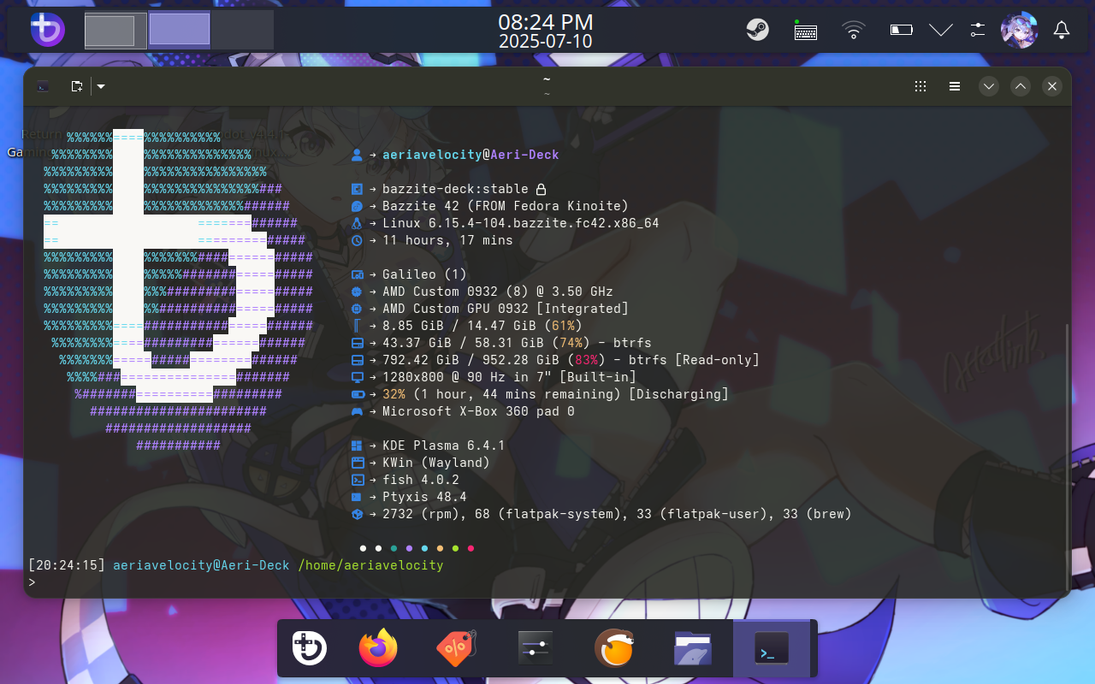Screen dimensions: 1095x684
Task: Open Dolphin file manager from the dock
Action: pyautogui.click(x=692, y=648)
